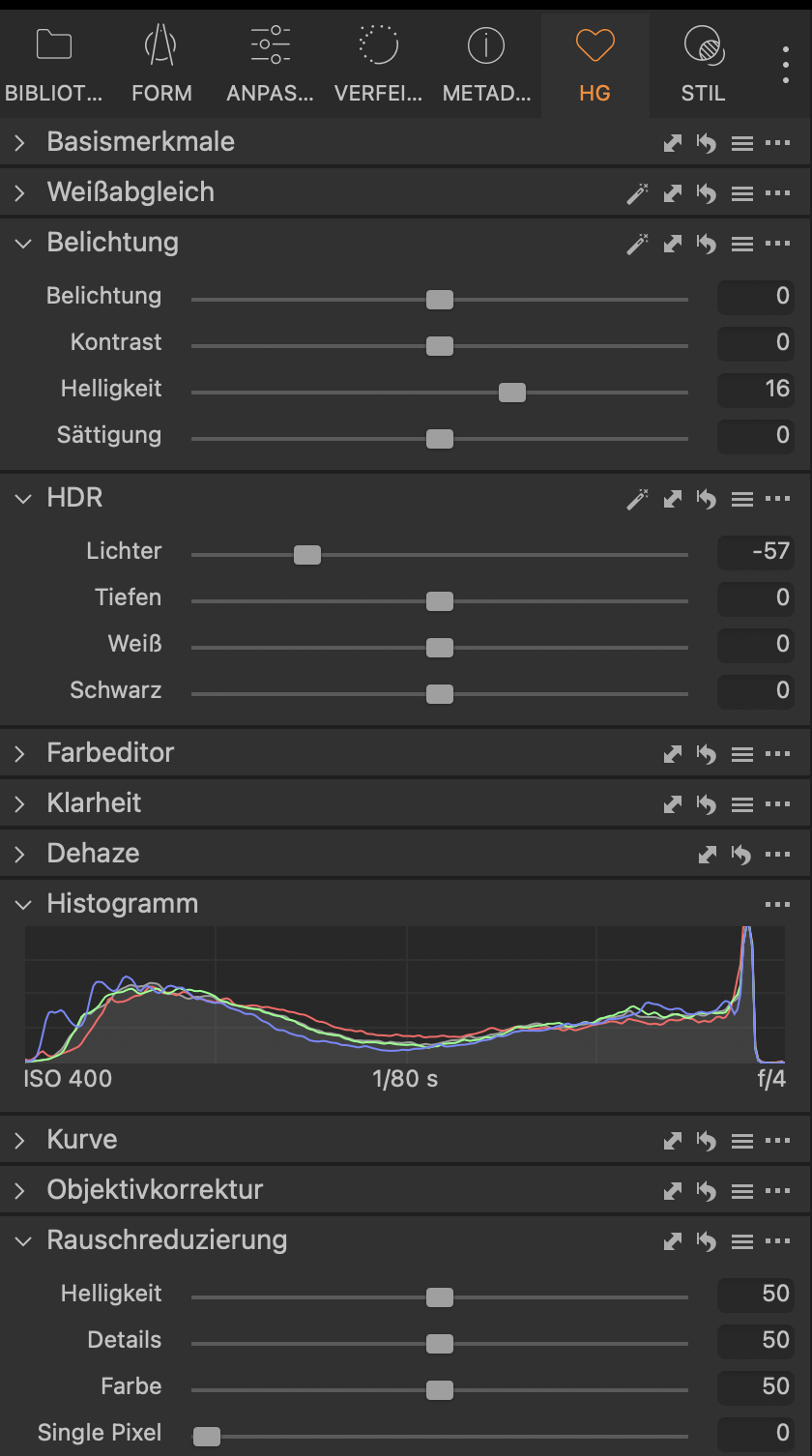
Task: Click the auto-adjust wand icon for Belichtung
Action: 637,244
